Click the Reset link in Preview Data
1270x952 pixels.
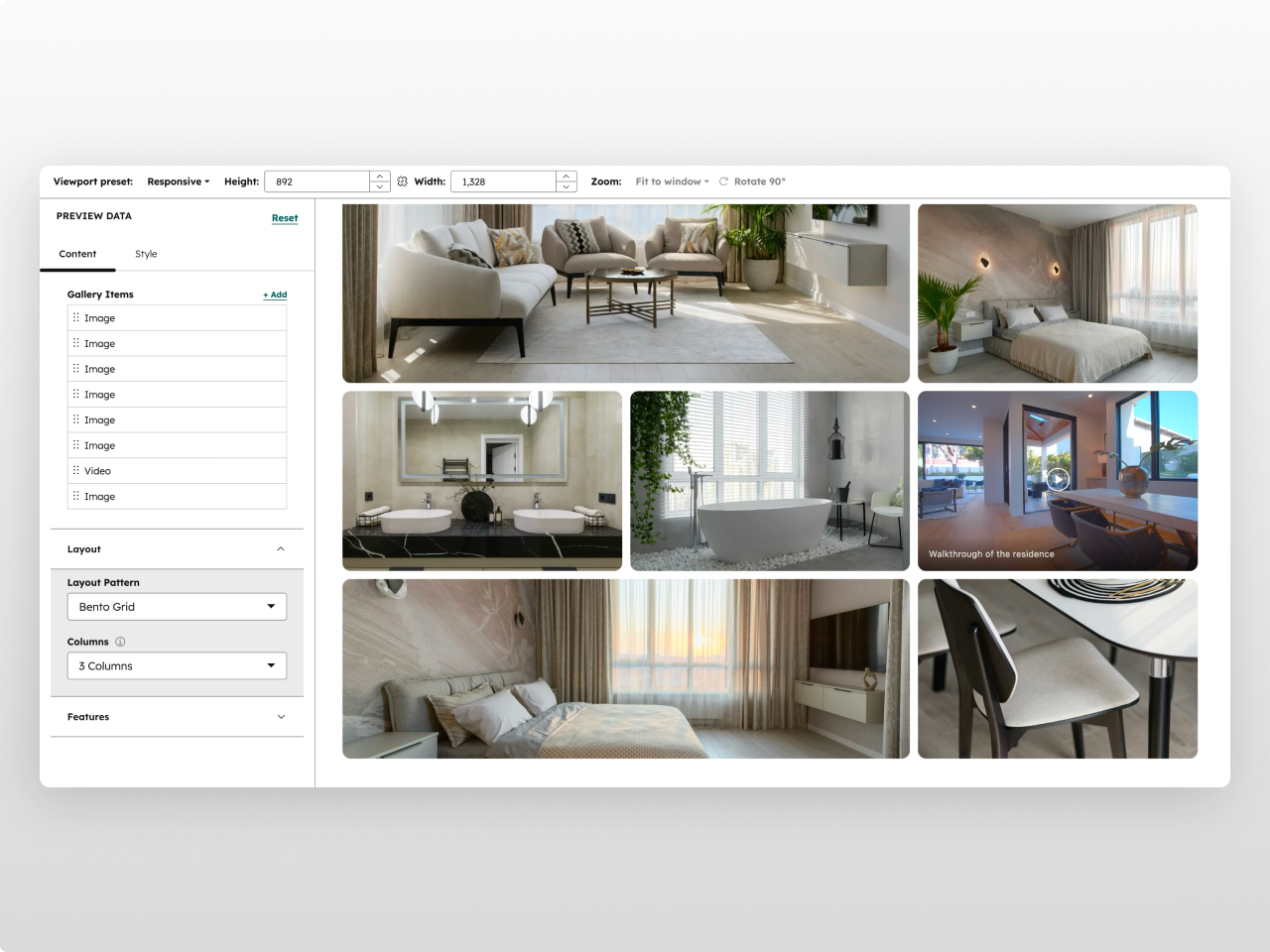point(285,218)
